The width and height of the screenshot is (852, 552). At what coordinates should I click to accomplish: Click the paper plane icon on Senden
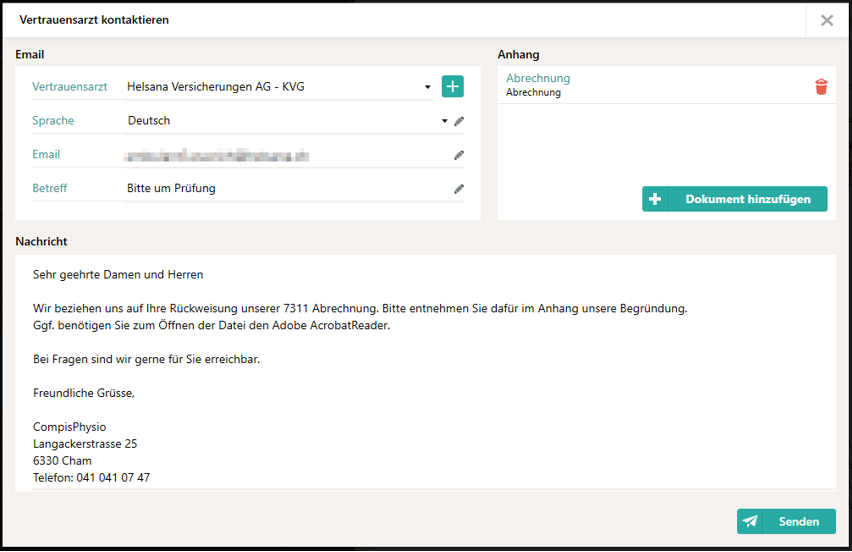(750, 521)
